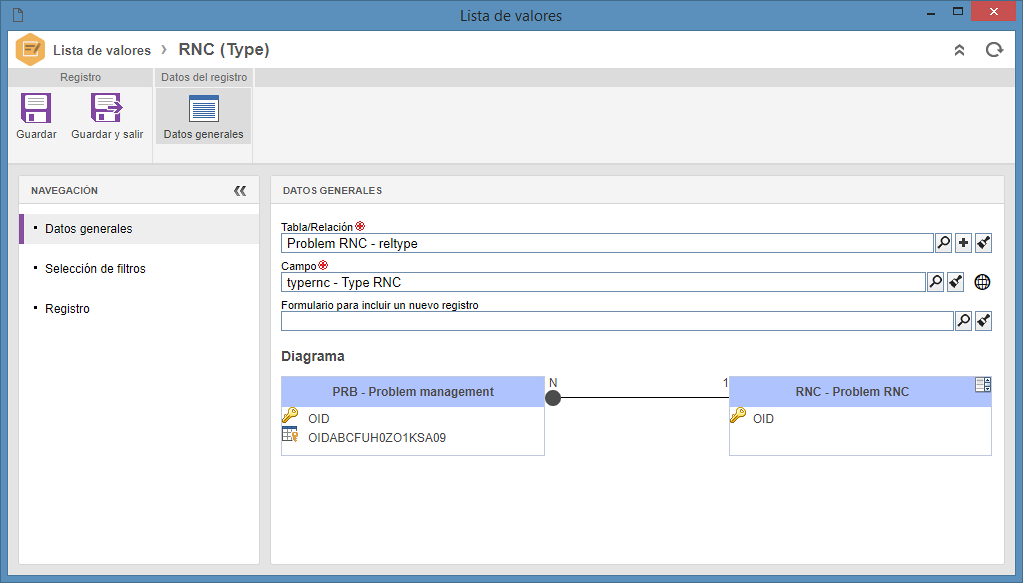Click the globe translation icon next to Campo

tap(982, 282)
